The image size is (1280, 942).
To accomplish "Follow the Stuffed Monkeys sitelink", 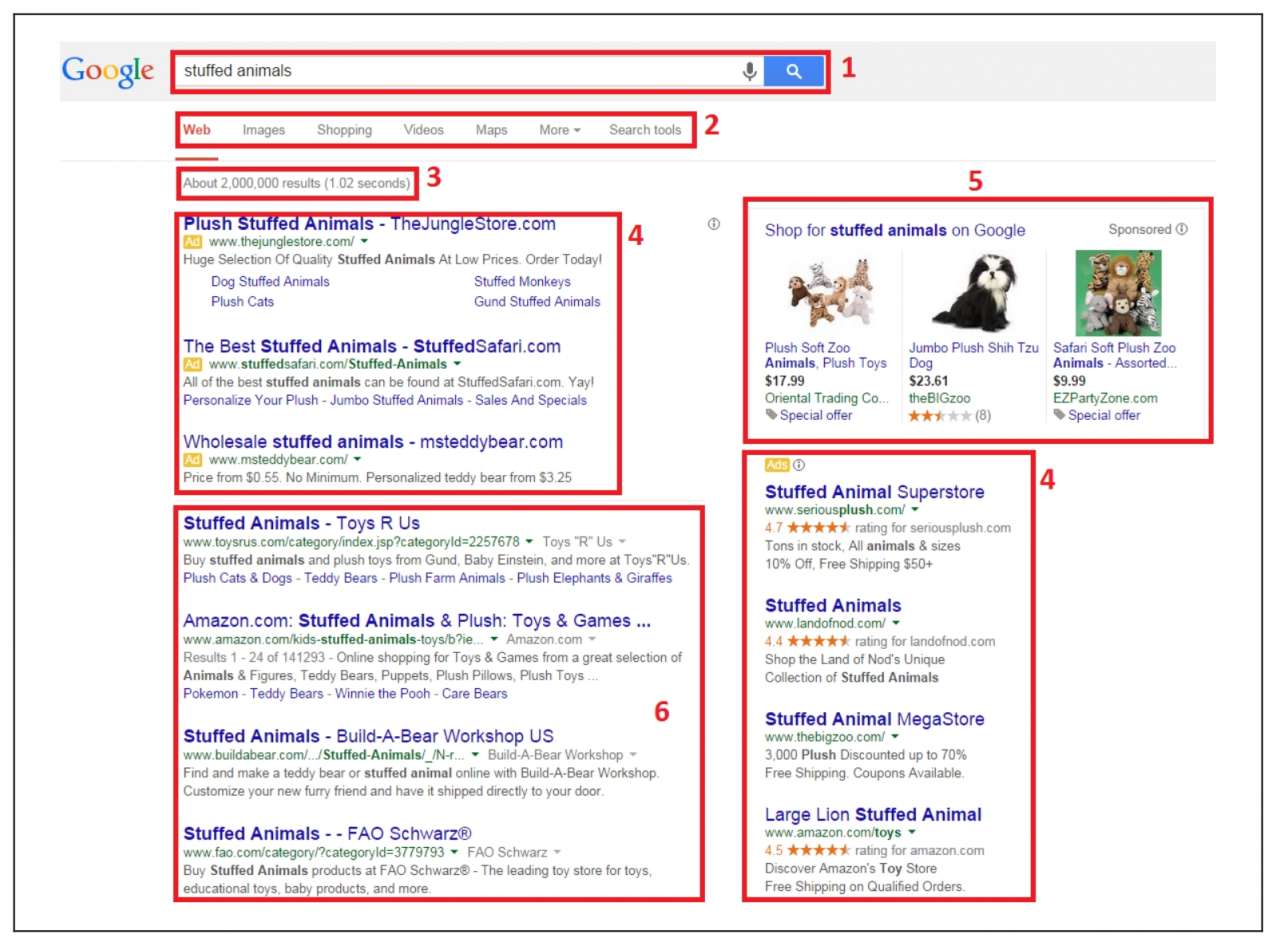I will point(523,282).
